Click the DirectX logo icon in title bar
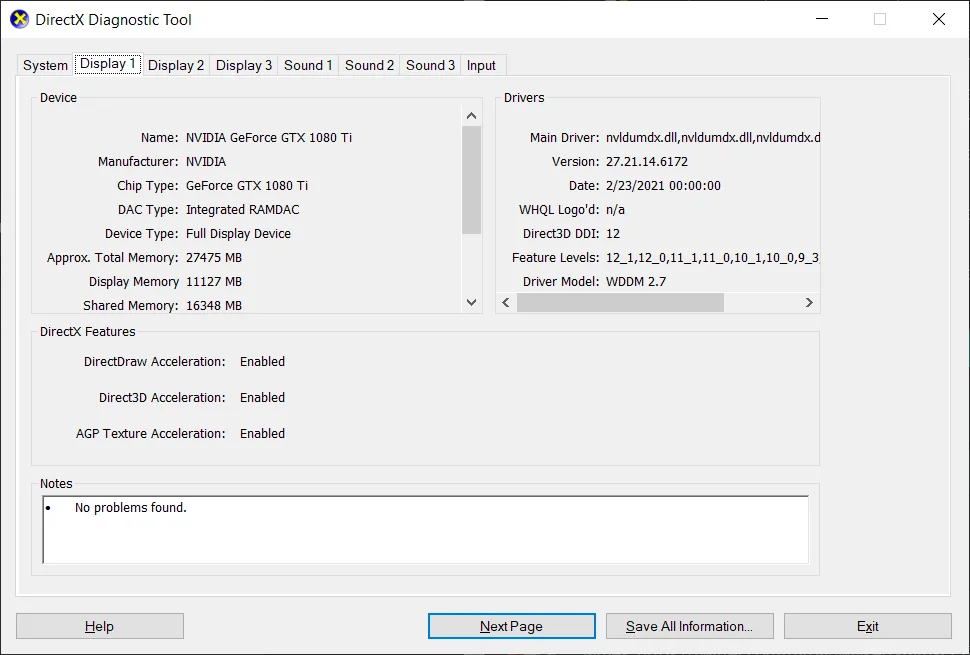Viewport: 970px width, 655px height. pyautogui.click(x=19, y=19)
